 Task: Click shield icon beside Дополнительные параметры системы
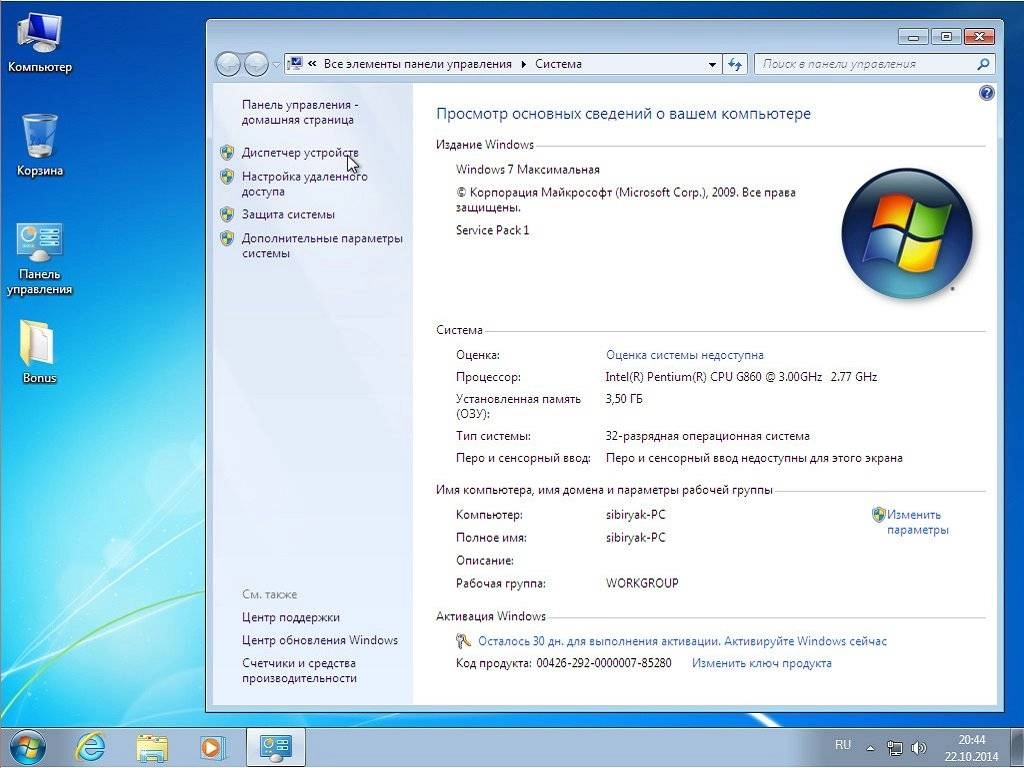pos(227,238)
